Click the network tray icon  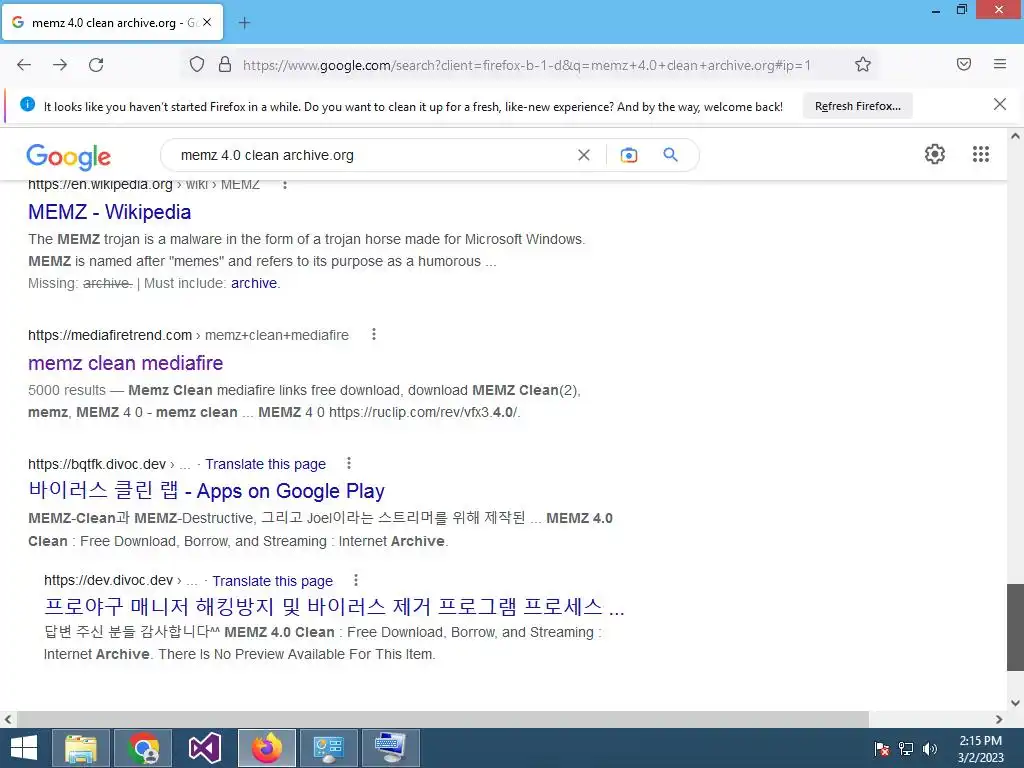click(x=906, y=749)
